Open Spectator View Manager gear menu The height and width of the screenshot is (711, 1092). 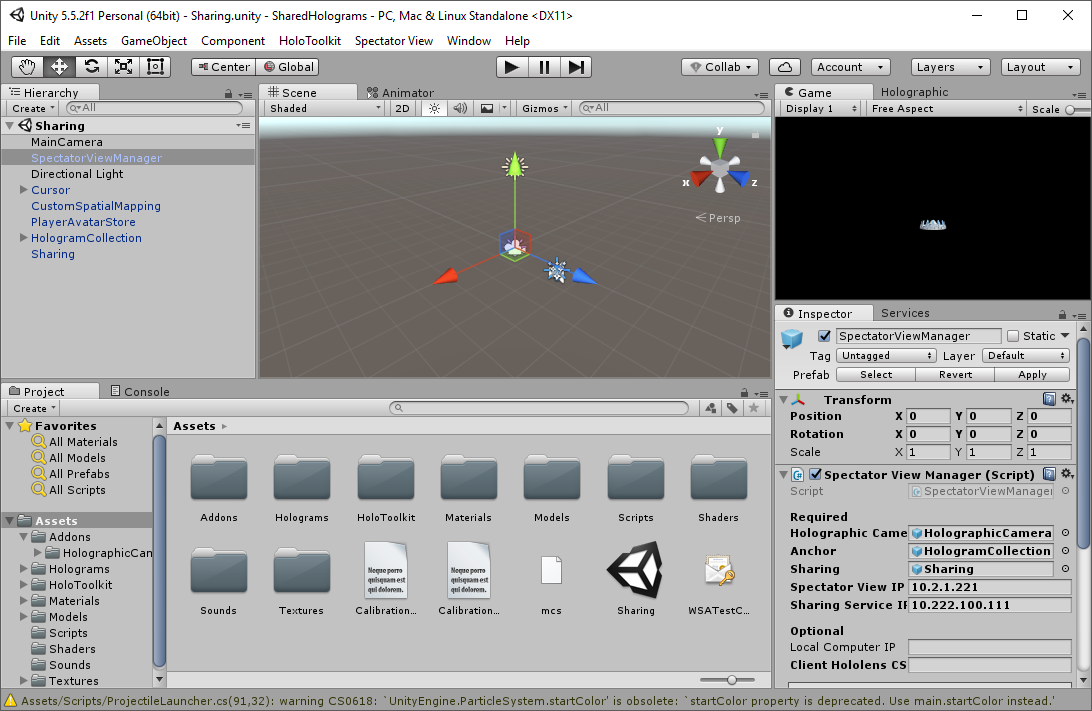[1066, 474]
